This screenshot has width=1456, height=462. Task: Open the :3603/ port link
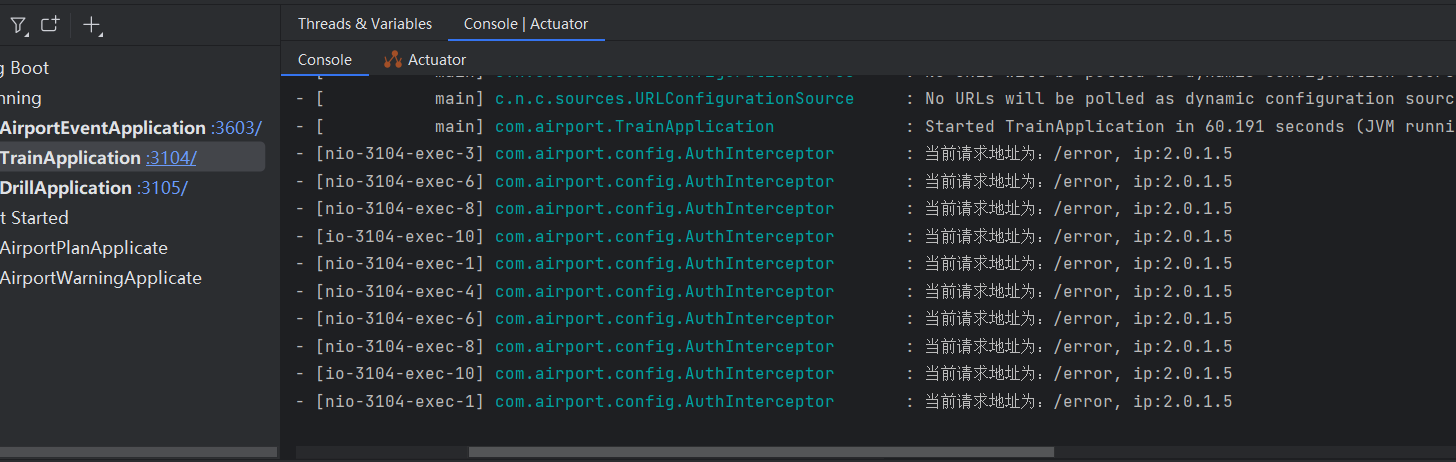[x=236, y=128]
